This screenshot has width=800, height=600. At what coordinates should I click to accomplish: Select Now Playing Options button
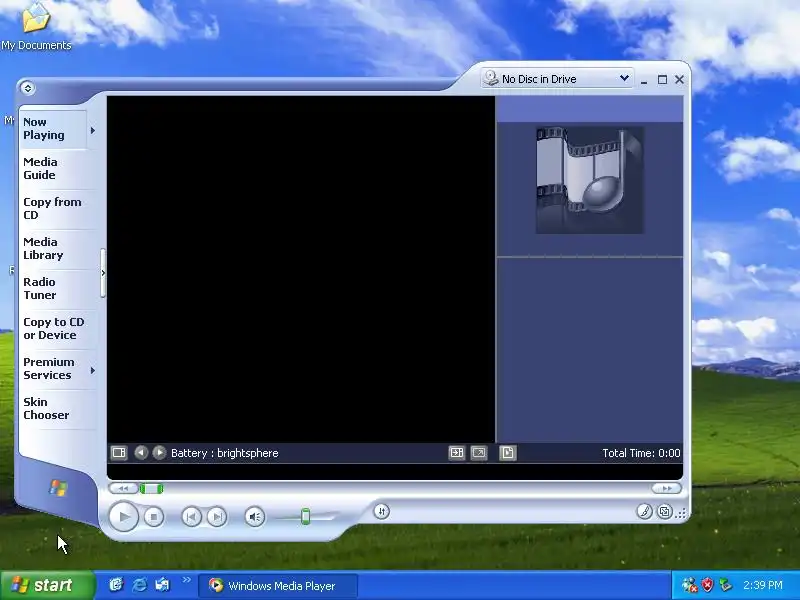tap(119, 453)
